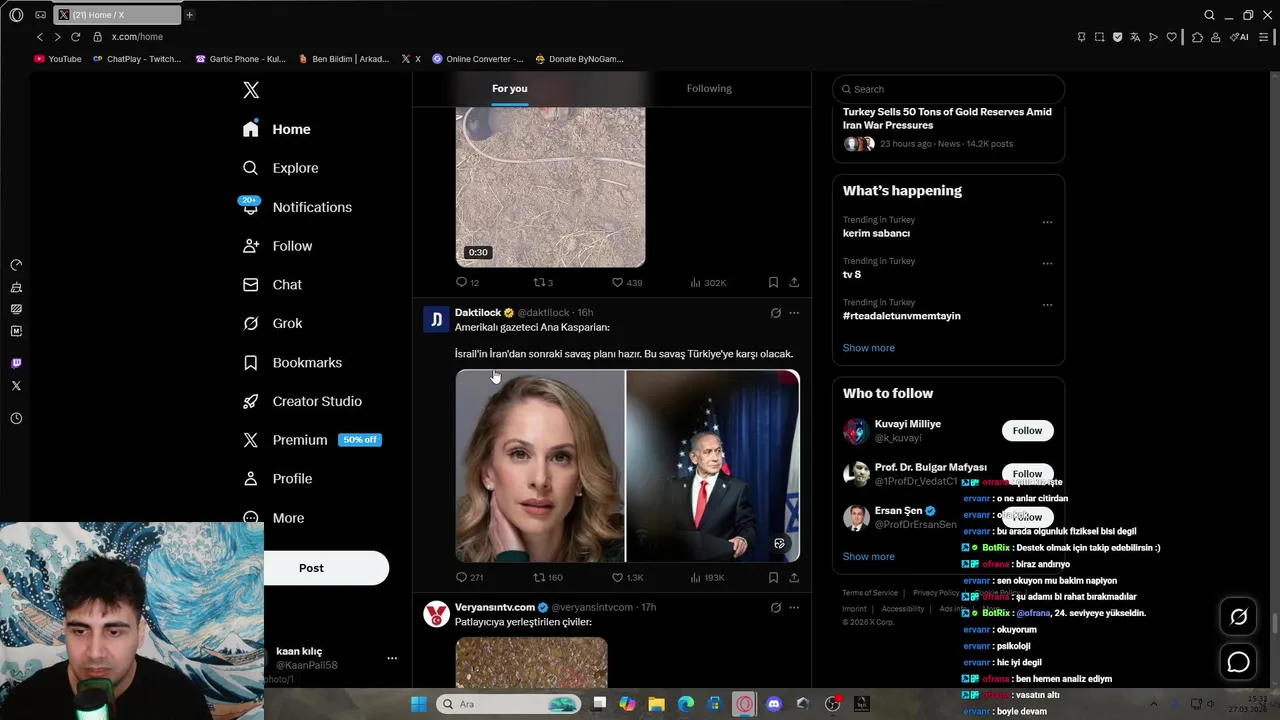This screenshot has height=720, width=1280.
Task: Select the Home / X browser tab
Action: 117,15
